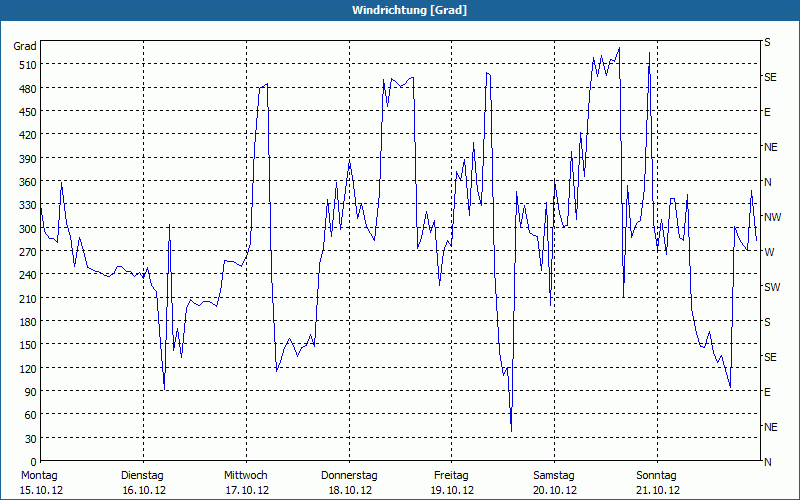Click the date 18.10.12
Image resolution: width=800 pixels, height=500 pixels.
(x=350, y=491)
